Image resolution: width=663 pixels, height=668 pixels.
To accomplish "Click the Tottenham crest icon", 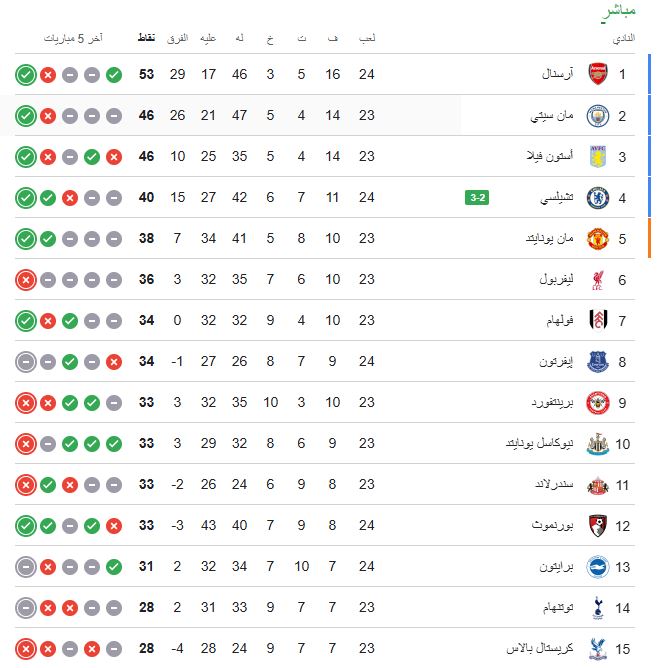I will pyautogui.click(x=597, y=606).
